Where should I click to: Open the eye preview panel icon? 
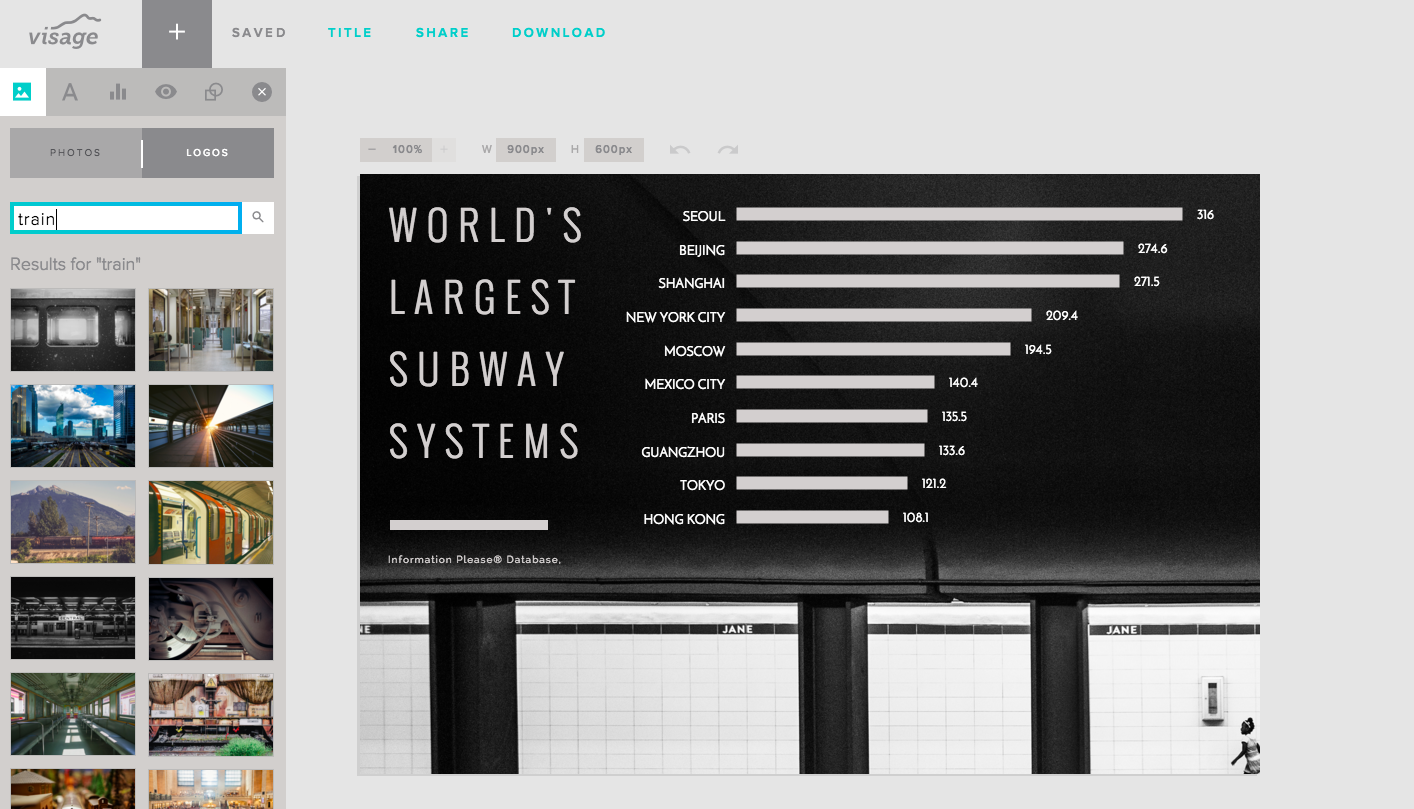pyautogui.click(x=166, y=92)
